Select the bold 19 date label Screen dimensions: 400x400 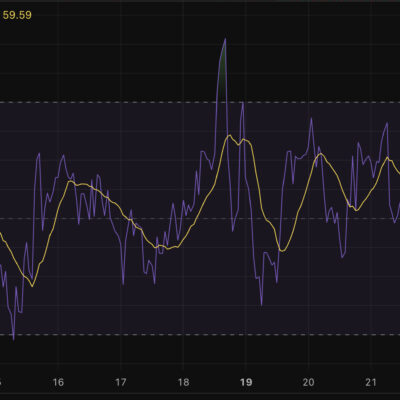246,382
